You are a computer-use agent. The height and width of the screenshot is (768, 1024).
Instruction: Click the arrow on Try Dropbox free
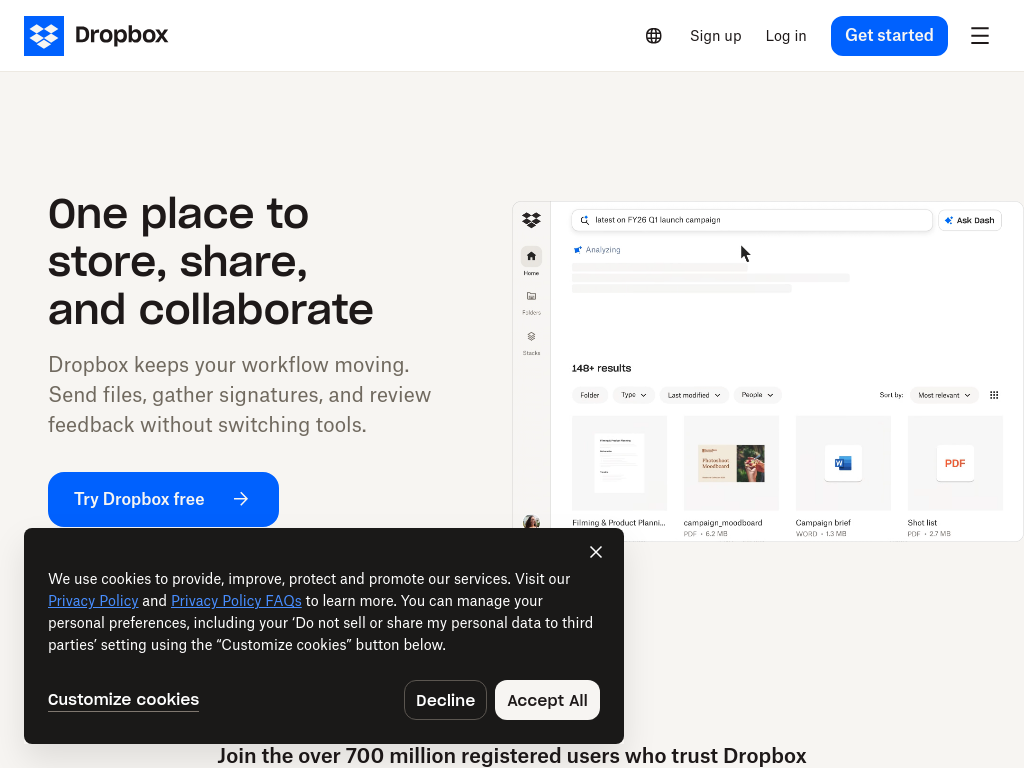241,499
